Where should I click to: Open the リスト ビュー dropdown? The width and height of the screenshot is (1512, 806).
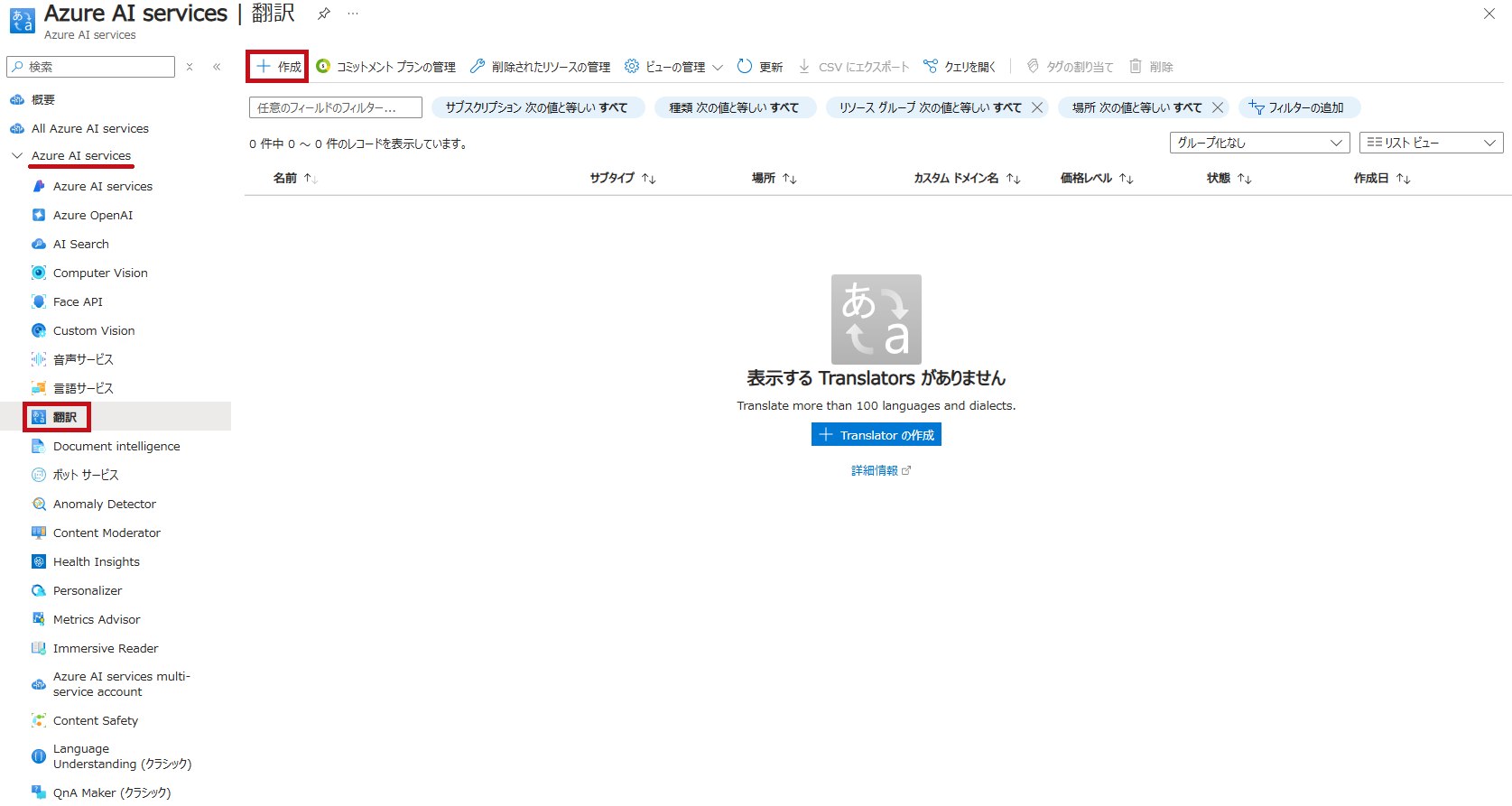coord(1431,143)
